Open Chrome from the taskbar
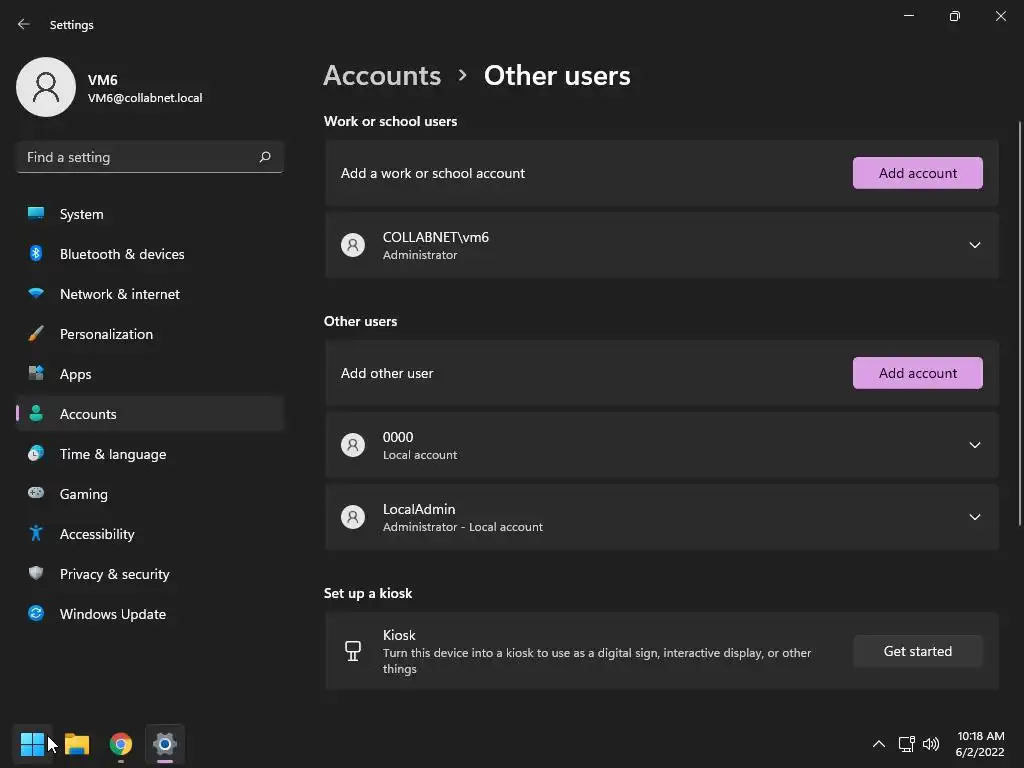Image resolution: width=1024 pixels, height=768 pixels. click(121, 744)
